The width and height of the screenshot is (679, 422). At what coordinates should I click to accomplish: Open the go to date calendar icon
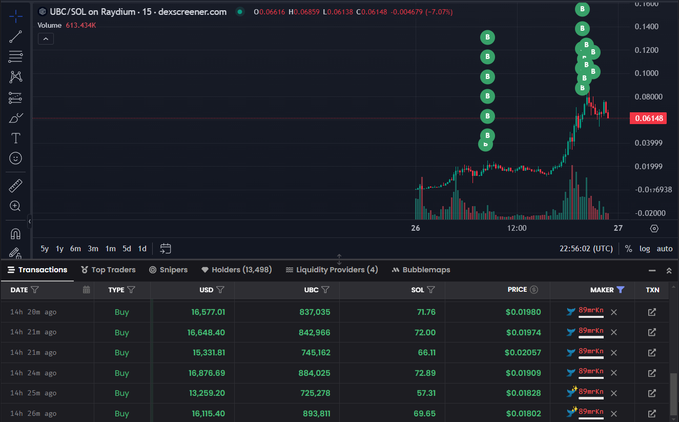click(165, 248)
